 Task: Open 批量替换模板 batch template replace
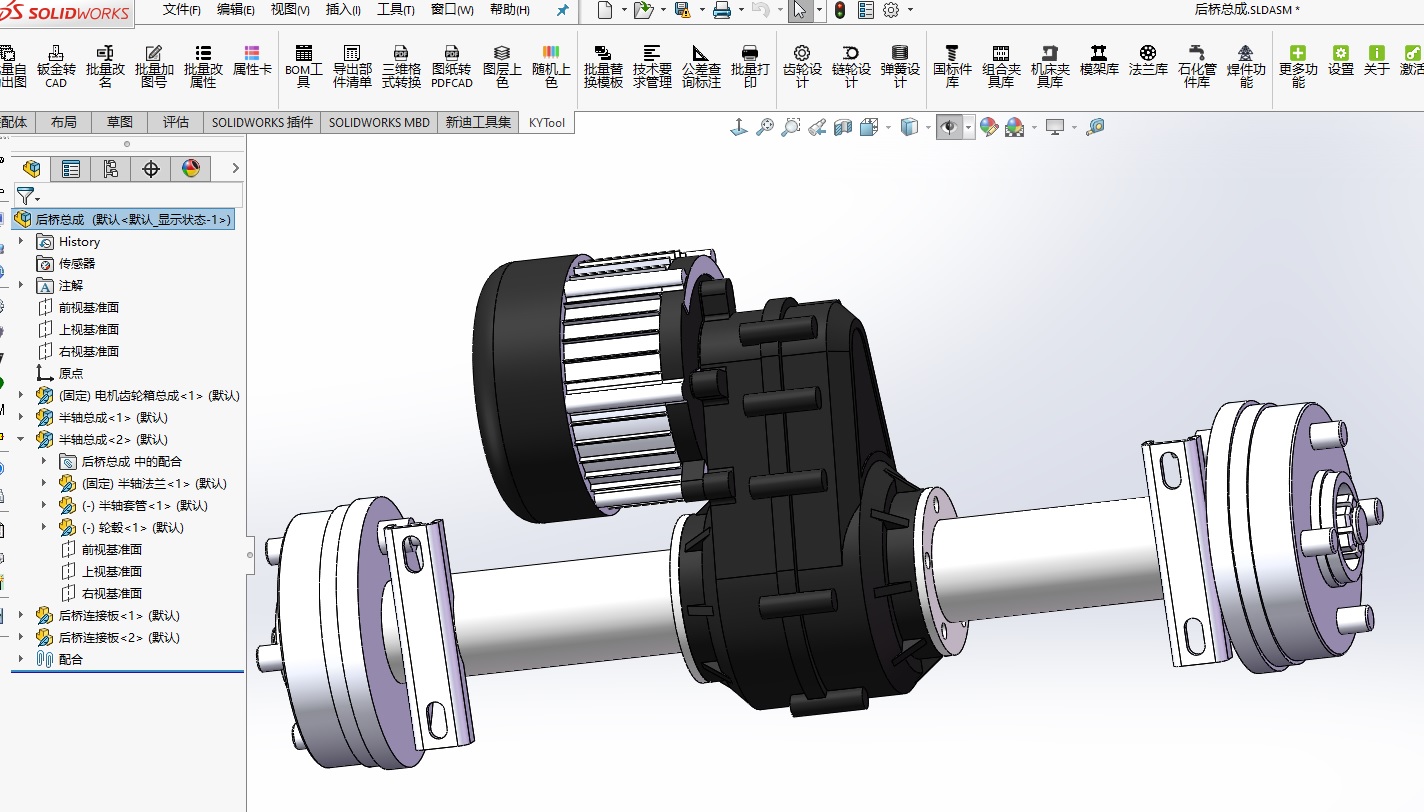pyautogui.click(x=603, y=66)
